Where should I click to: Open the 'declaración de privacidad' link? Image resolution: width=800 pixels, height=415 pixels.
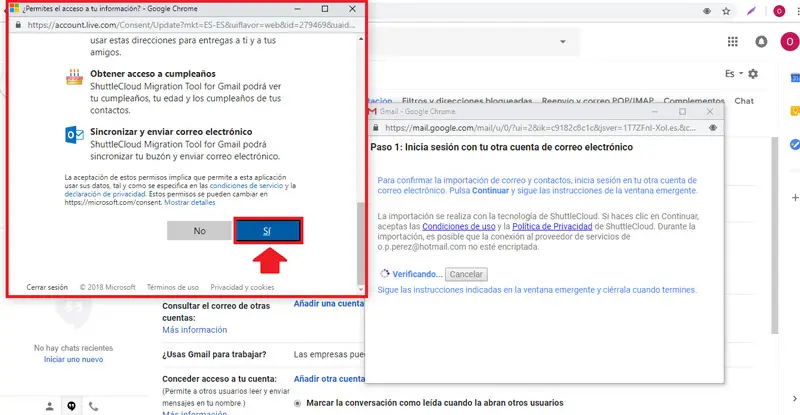point(105,194)
